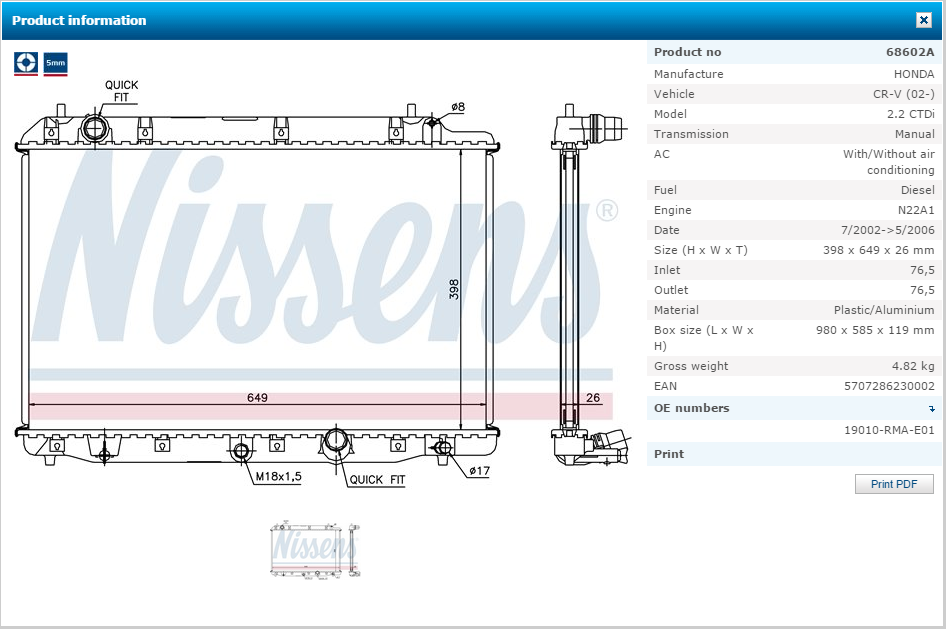946x629 pixels.
Task: Click the Product no label
Action: point(687,52)
